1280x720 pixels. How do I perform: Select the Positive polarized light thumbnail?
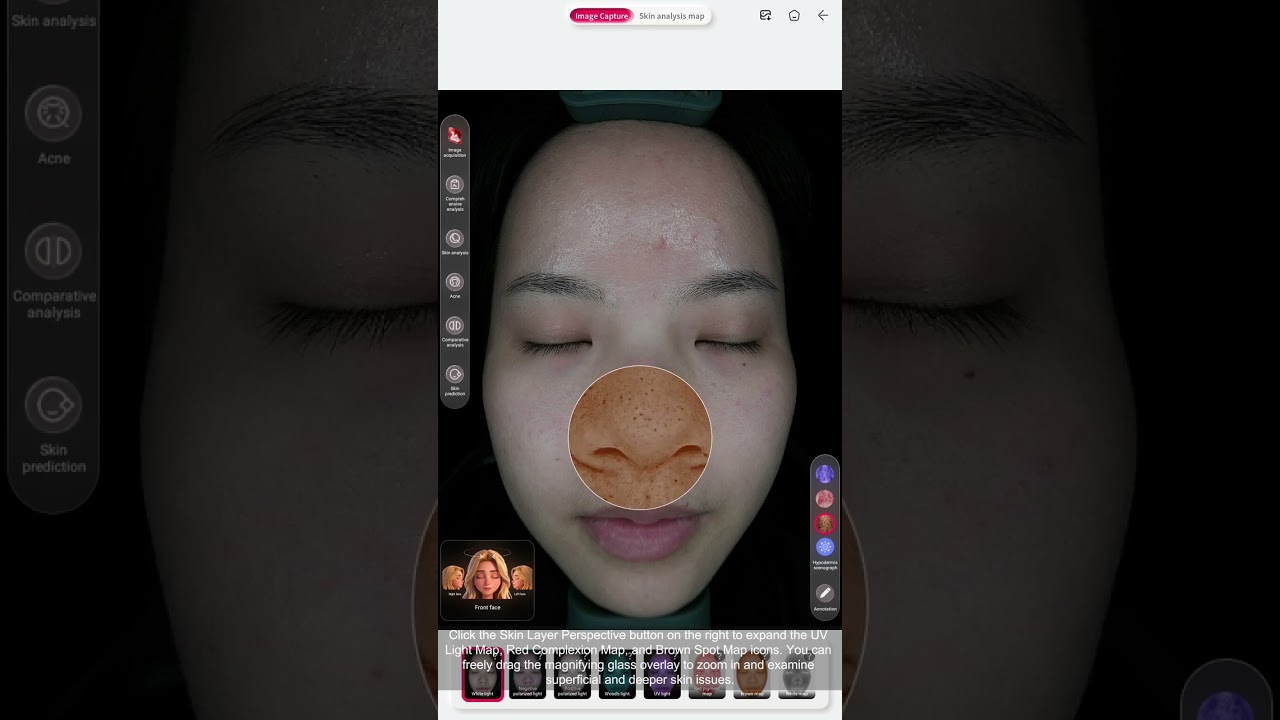pyautogui.click(x=572, y=677)
